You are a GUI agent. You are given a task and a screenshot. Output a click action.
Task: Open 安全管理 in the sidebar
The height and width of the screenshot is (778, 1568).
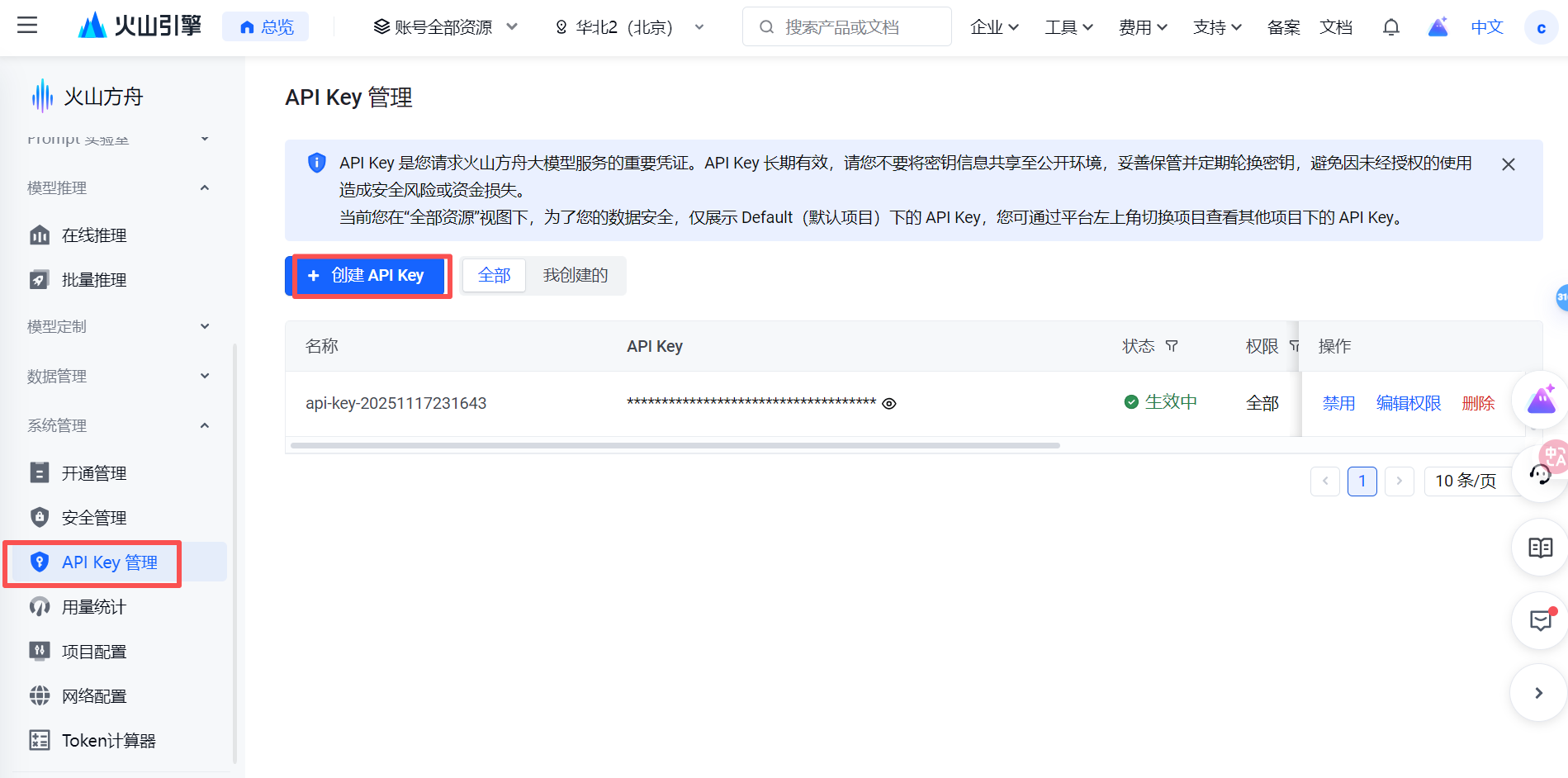[x=94, y=518]
